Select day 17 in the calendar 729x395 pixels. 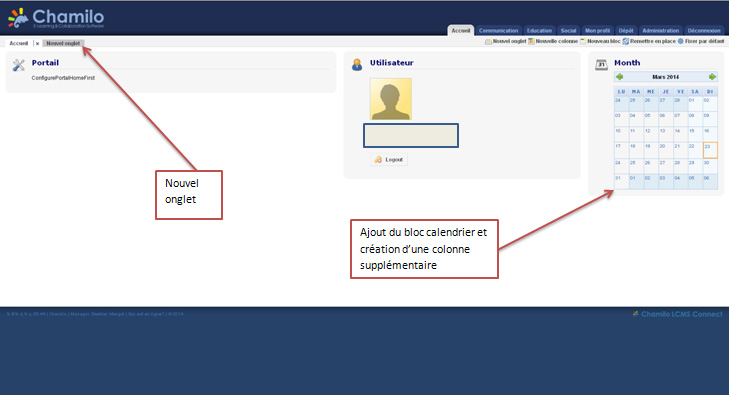pyautogui.click(x=621, y=150)
